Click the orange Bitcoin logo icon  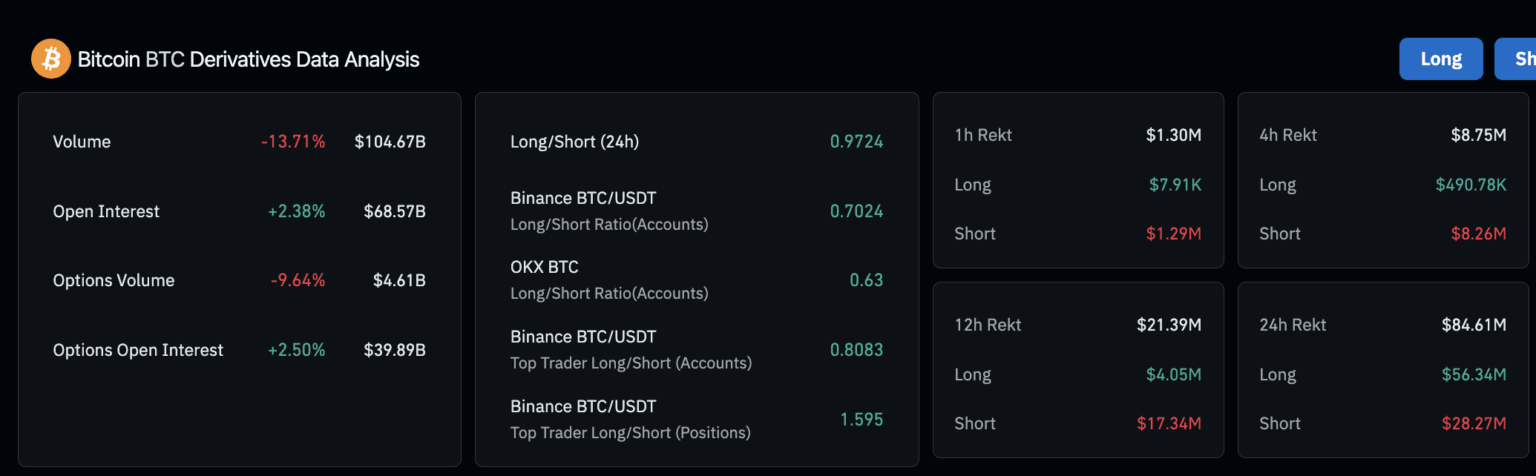(50, 59)
